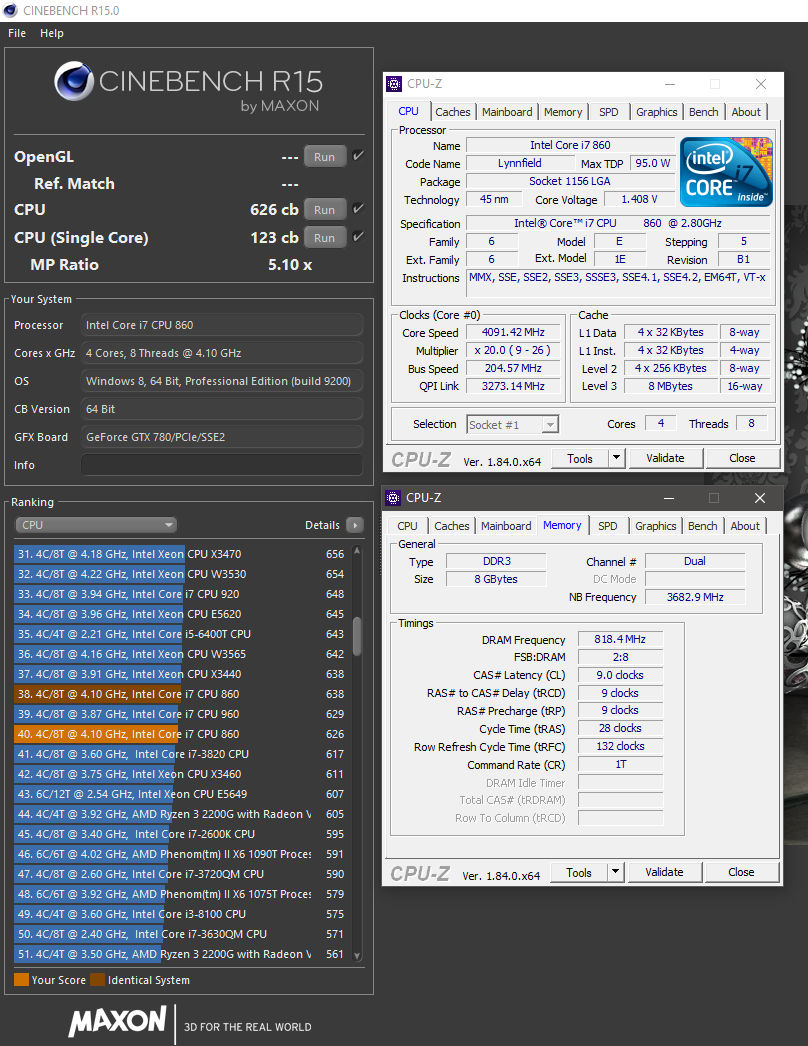The width and height of the screenshot is (808, 1046).
Task: Click the MAXON logo at the bottom
Action: tap(117, 1021)
